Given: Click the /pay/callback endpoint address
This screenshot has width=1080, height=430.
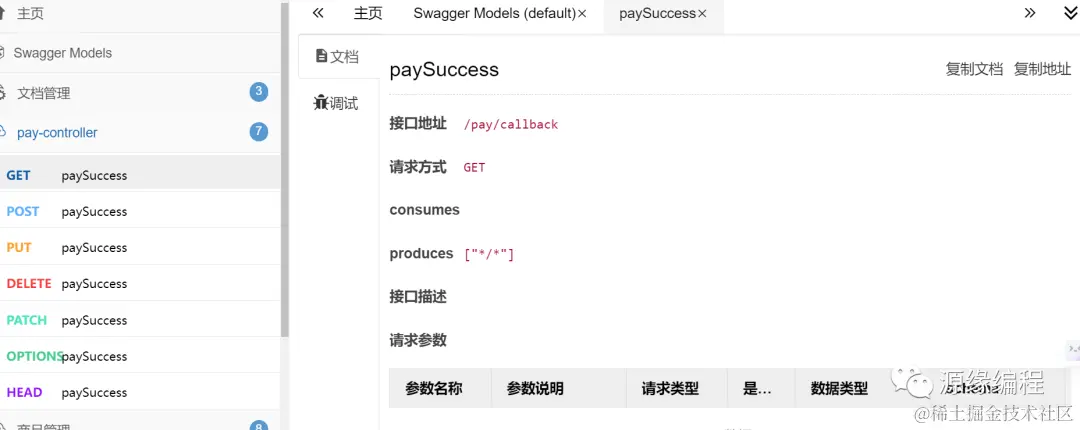Looking at the screenshot, I should coord(510,125).
